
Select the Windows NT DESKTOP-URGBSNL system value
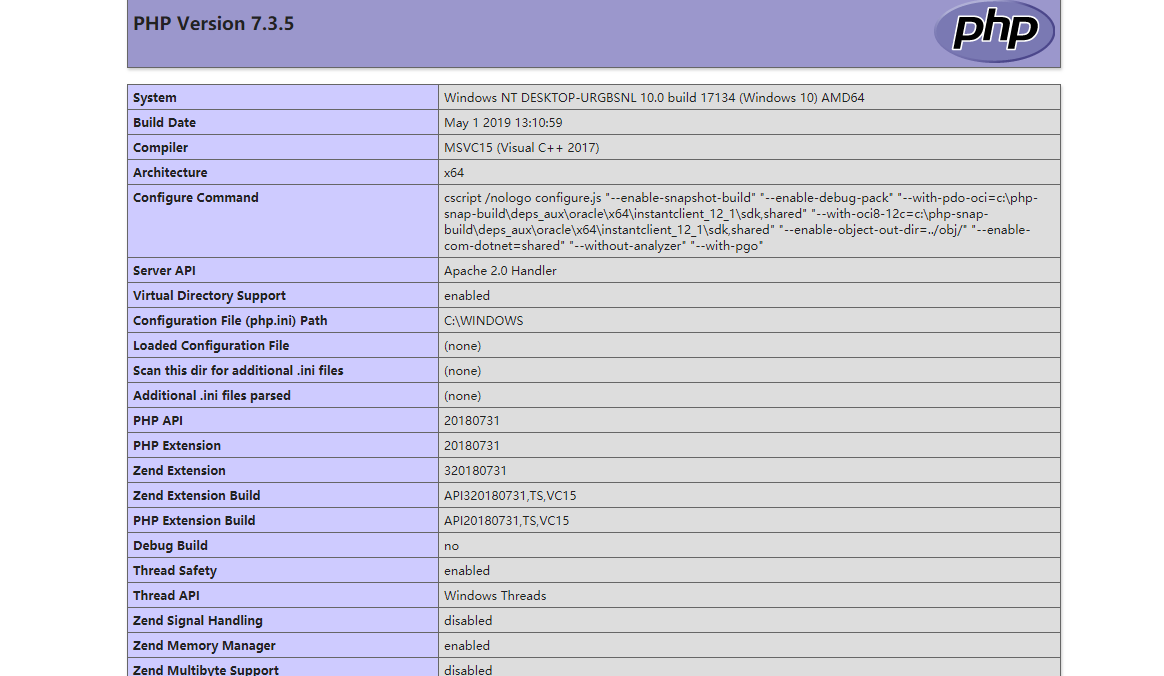pos(654,97)
